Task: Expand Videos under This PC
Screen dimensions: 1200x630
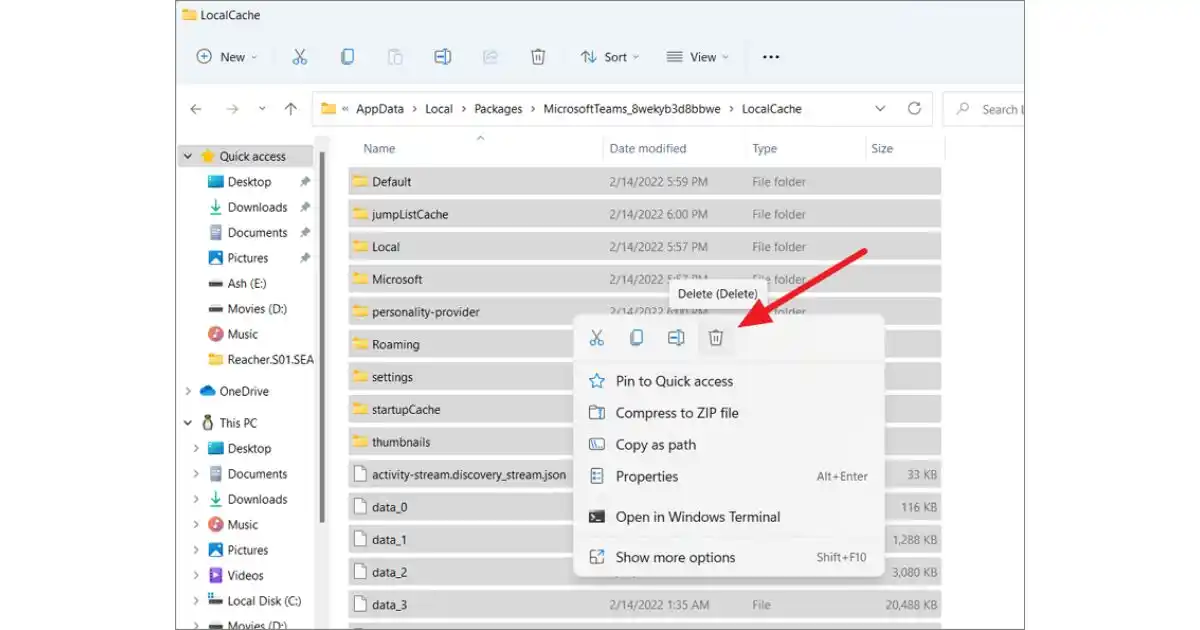Action: pyautogui.click(x=196, y=575)
